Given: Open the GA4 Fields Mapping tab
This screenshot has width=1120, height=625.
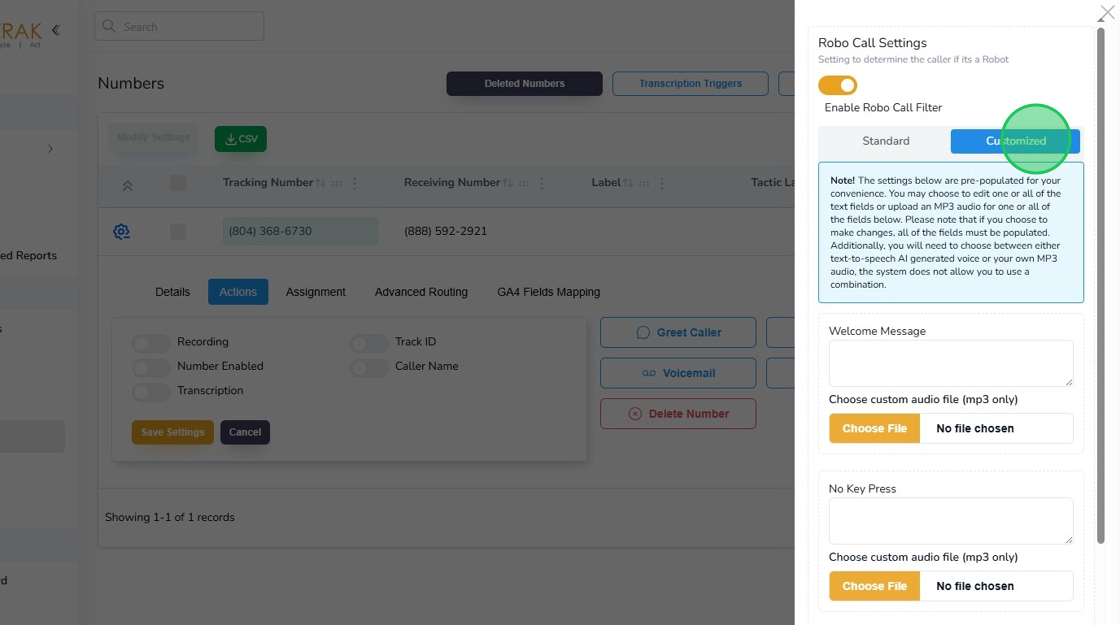Looking at the screenshot, I should click(x=549, y=291).
